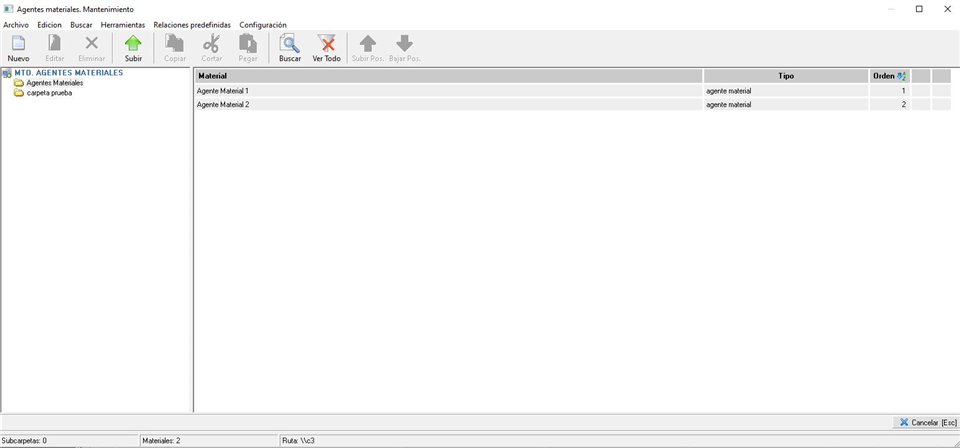Viewport: 960px width, 448px height.
Task: Open the Archivo menu
Action: [x=16, y=25]
